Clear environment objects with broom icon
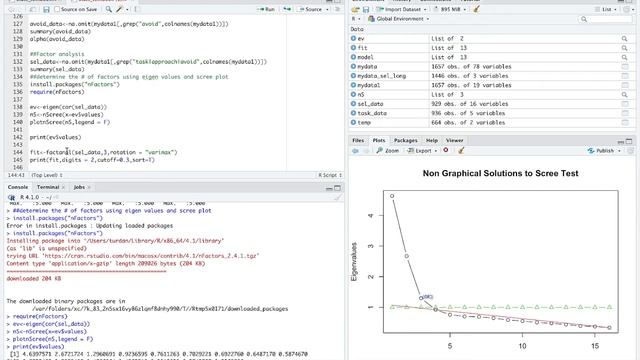The width and height of the screenshot is (640, 360). 476,9
